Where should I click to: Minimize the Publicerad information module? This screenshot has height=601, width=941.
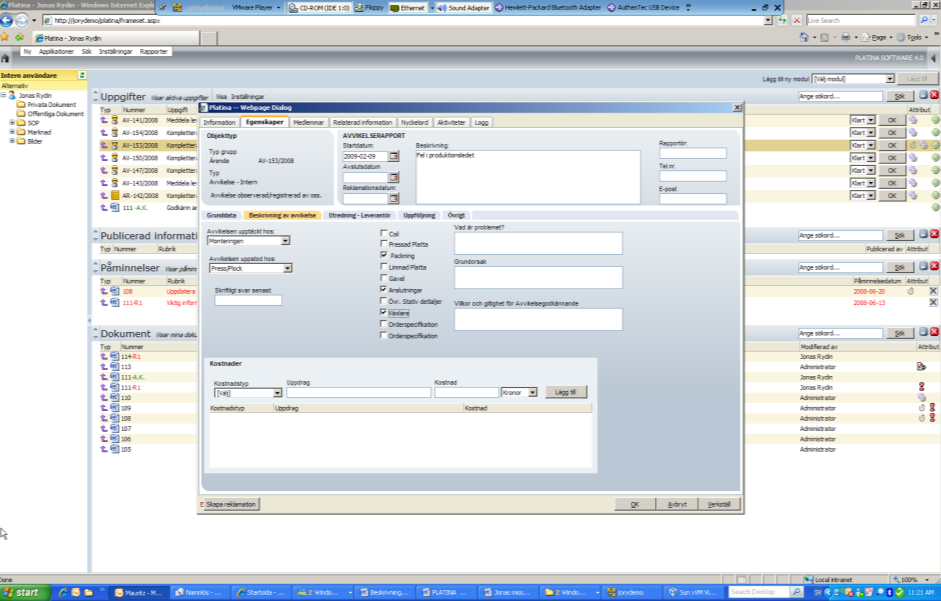click(924, 234)
